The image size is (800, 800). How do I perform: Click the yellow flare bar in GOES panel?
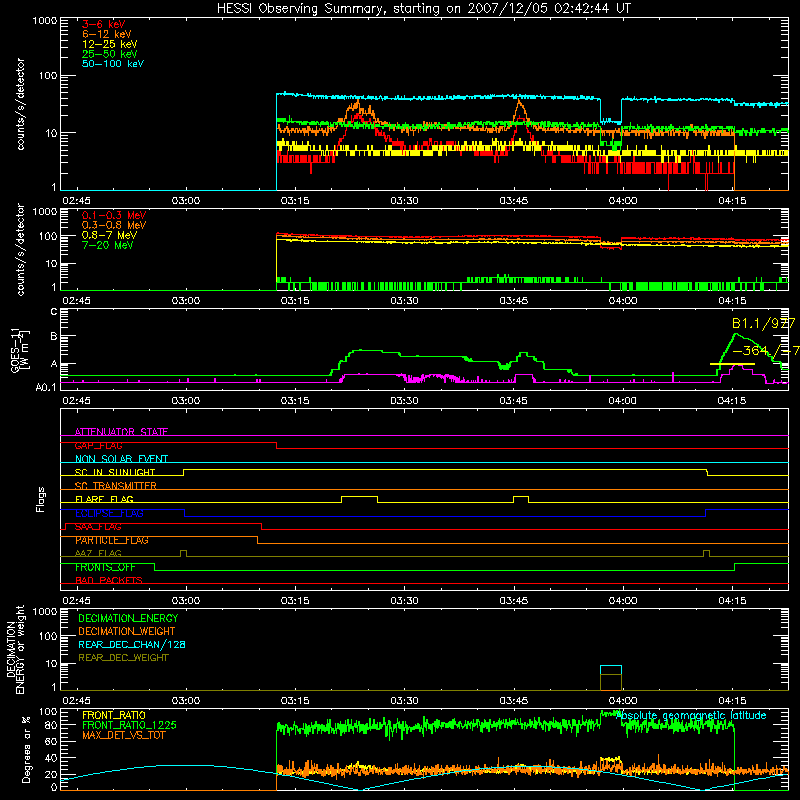coord(732,364)
